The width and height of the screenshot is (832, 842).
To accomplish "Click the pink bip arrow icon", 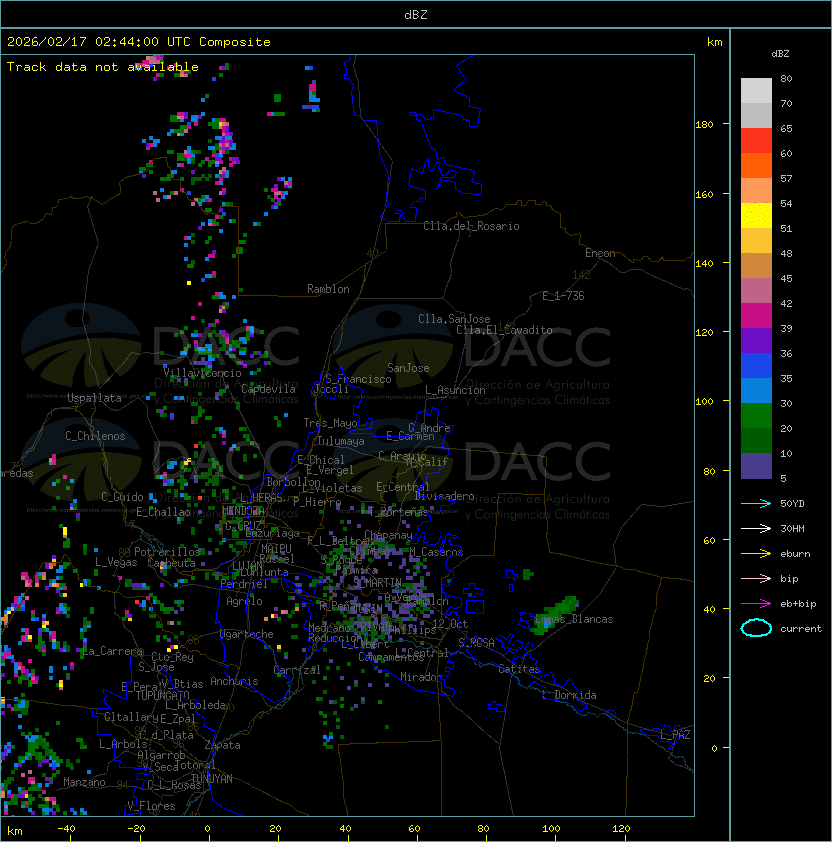I will (756, 579).
